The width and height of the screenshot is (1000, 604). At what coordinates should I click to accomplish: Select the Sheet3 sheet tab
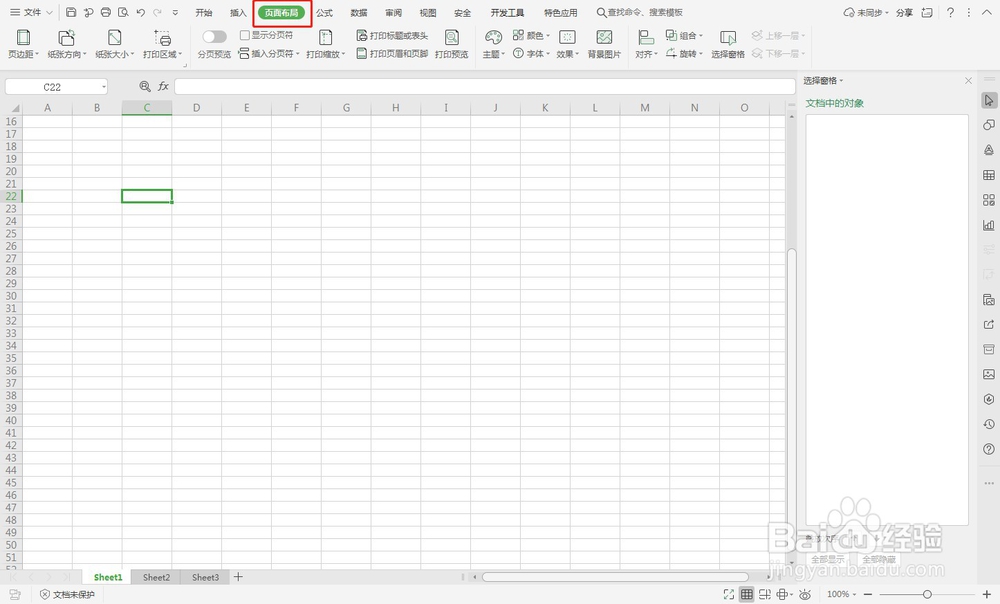pyautogui.click(x=205, y=577)
